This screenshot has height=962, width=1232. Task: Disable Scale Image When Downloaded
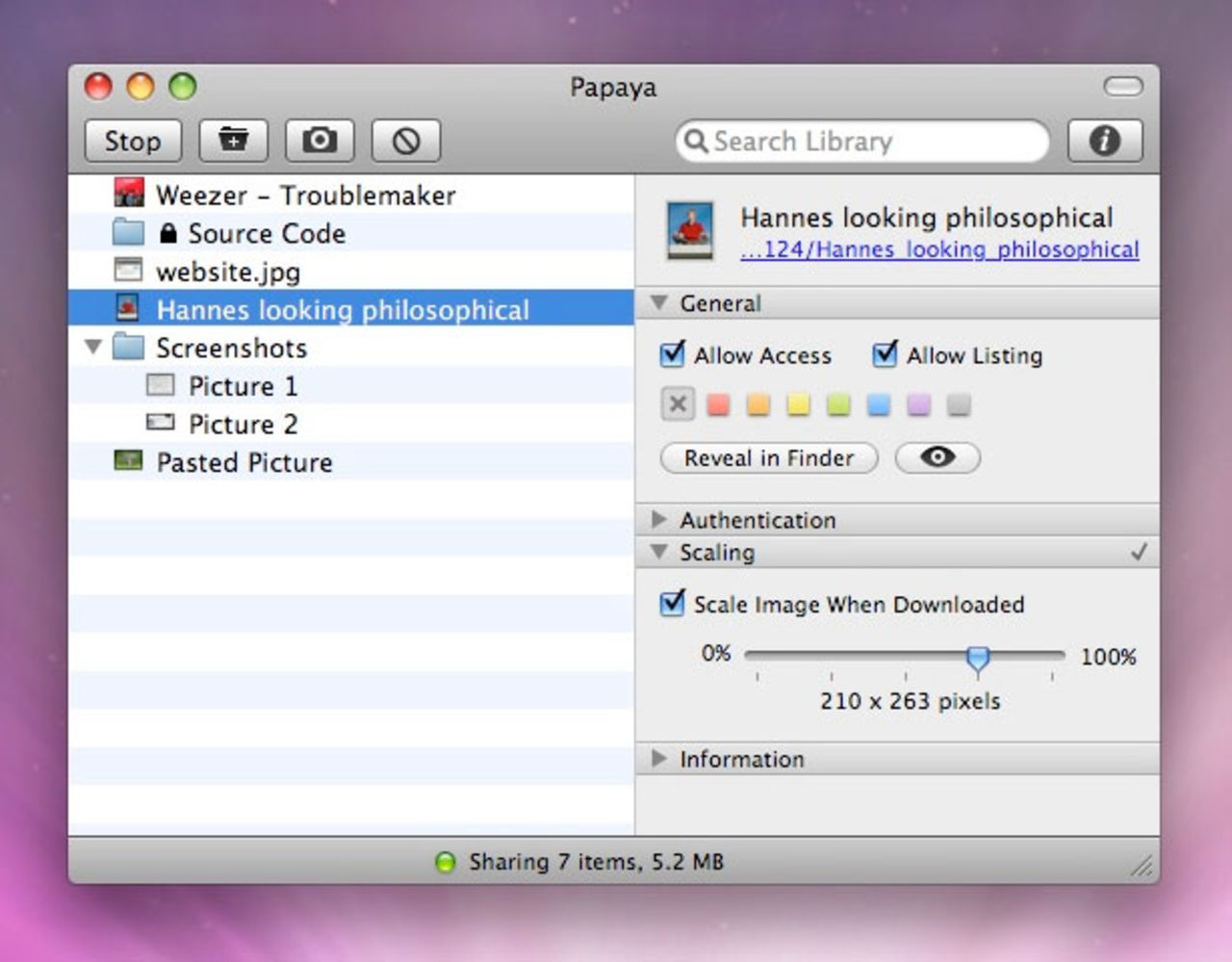(x=673, y=604)
